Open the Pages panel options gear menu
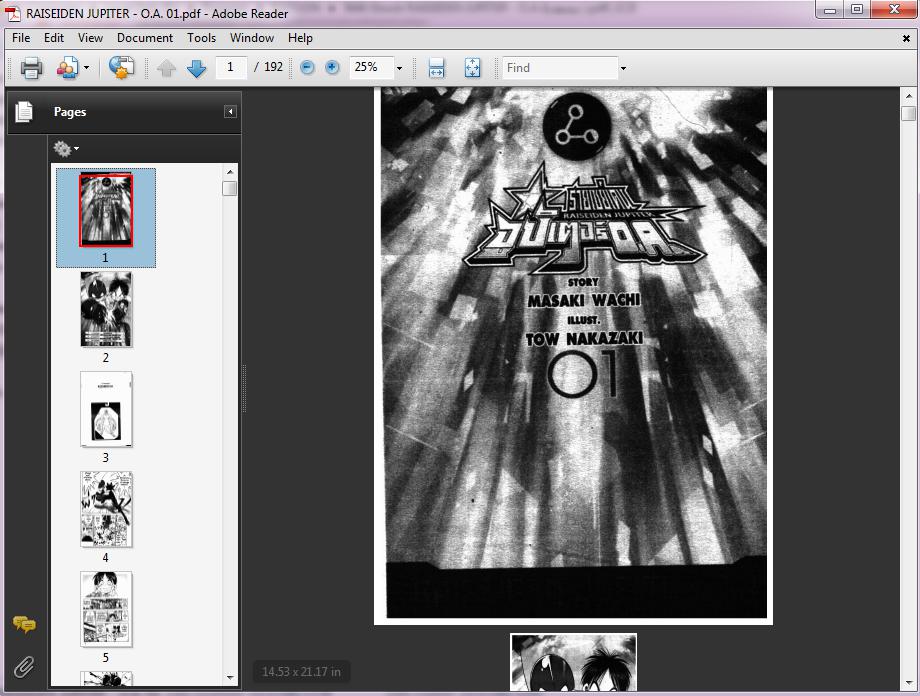Image resolution: width=920 pixels, height=696 pixels. tap(66, 148)
